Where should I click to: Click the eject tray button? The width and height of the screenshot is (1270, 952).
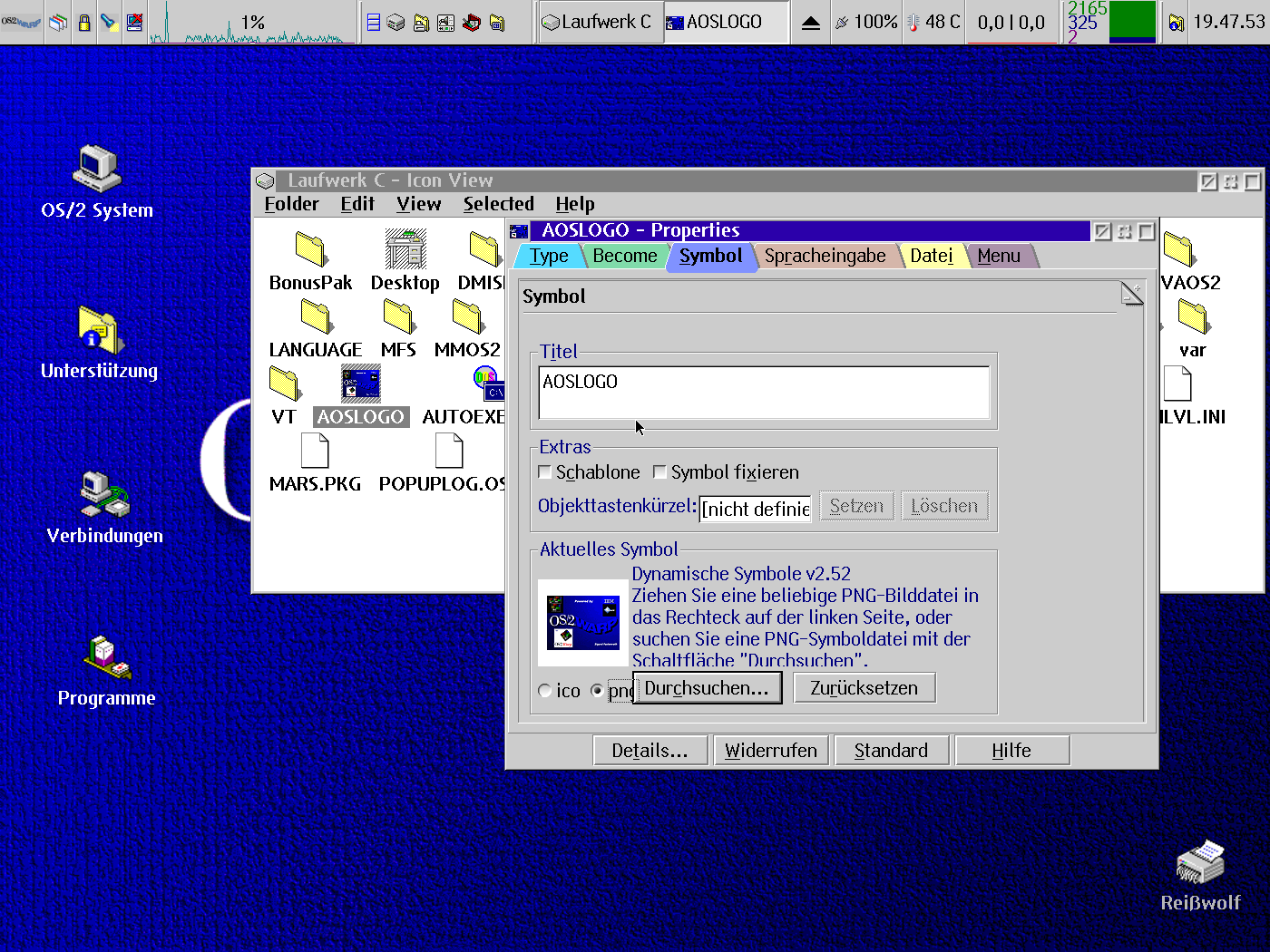[811, 23]
